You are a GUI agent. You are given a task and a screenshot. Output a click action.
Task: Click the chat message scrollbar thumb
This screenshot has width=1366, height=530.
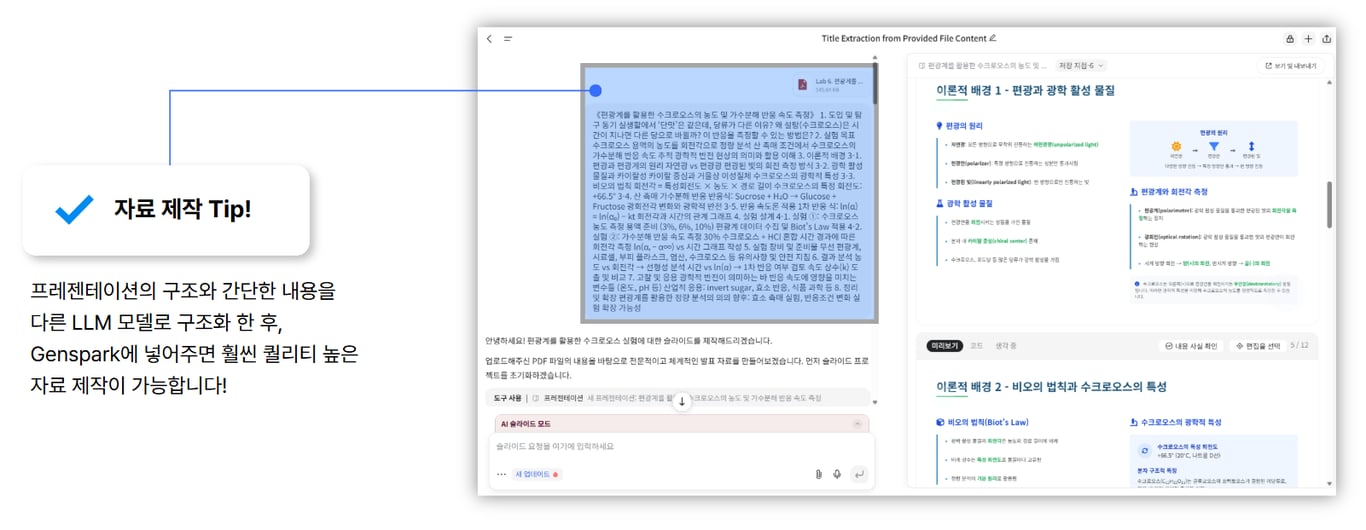pos(873,83)
